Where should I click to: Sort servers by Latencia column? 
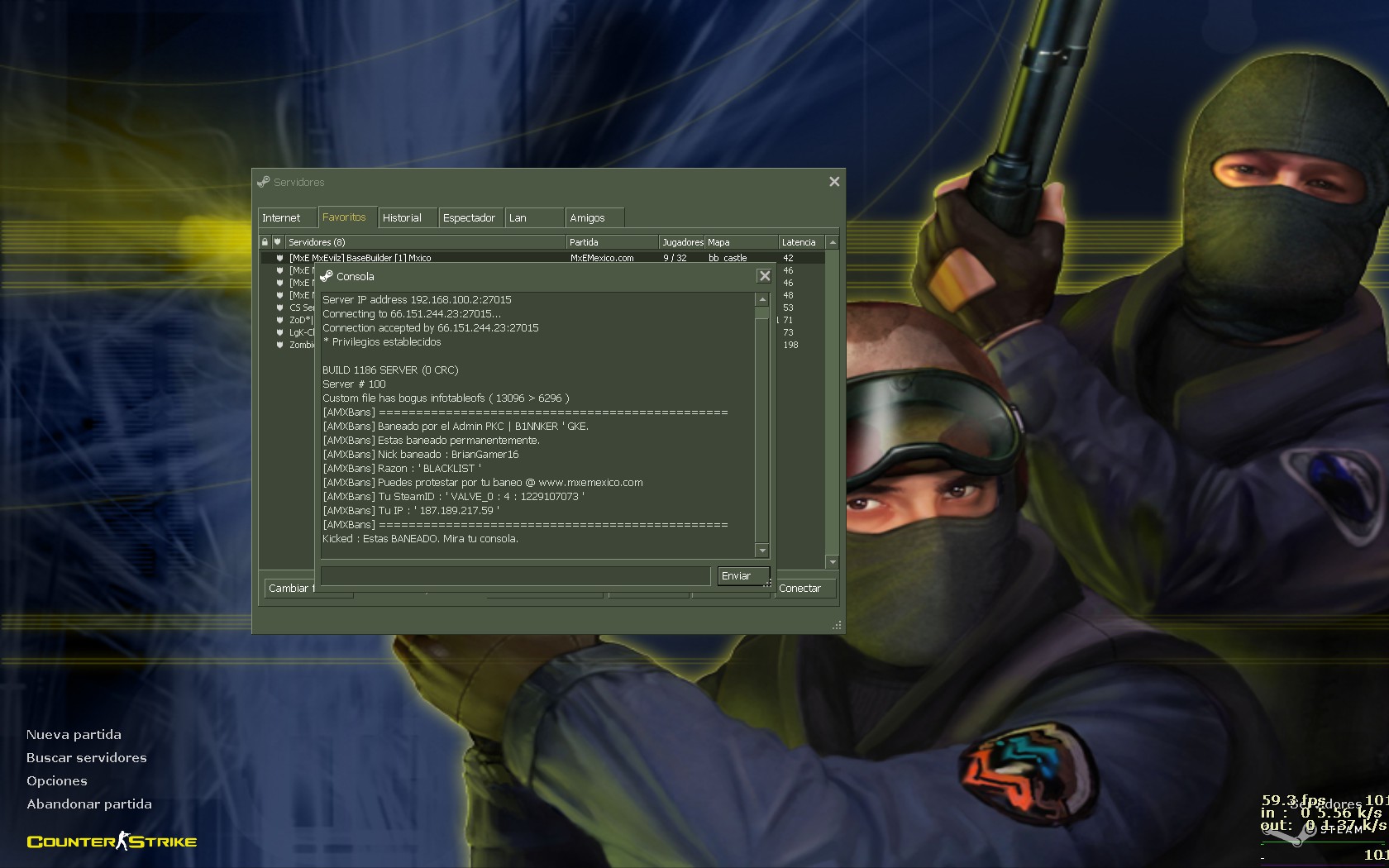pos(802,242)
